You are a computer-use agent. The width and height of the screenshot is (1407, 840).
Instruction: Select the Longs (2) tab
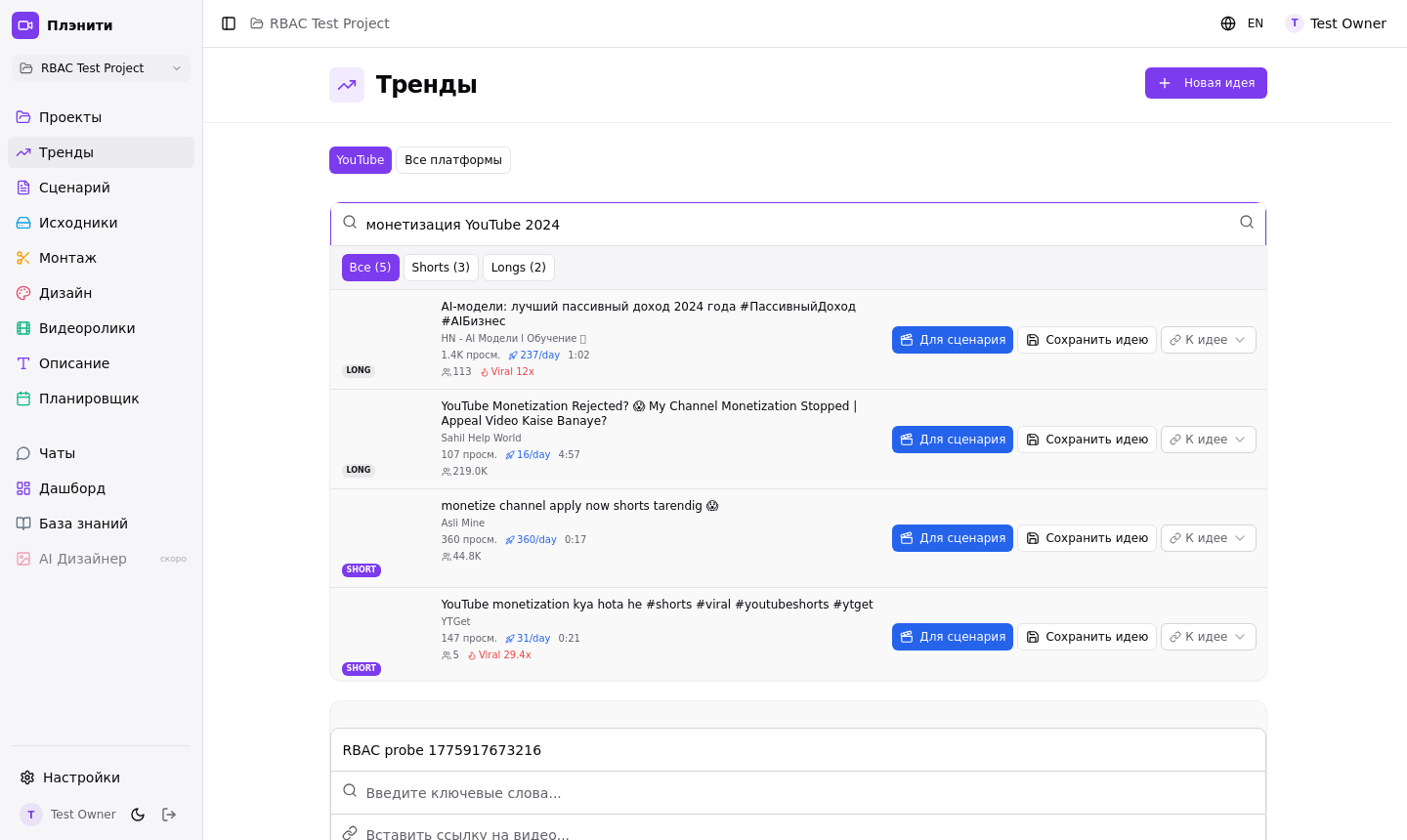(x=518, y=268)
